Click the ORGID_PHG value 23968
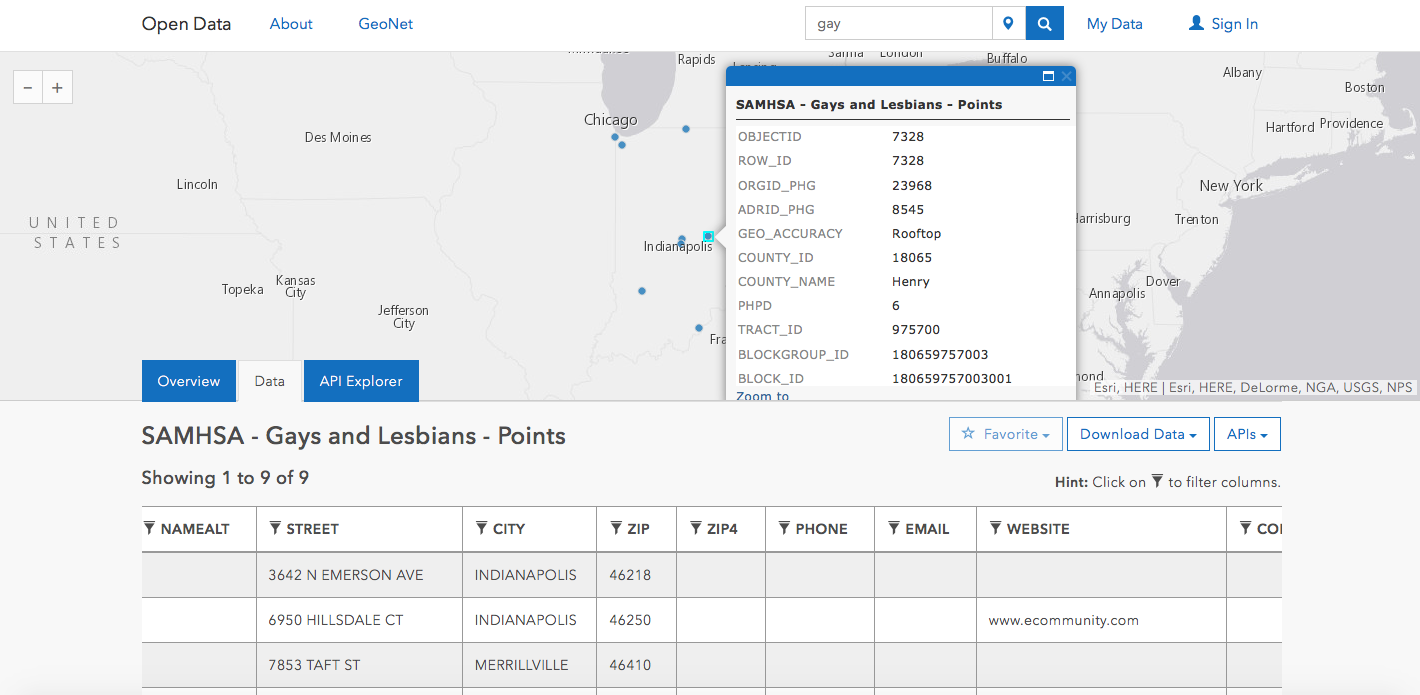This screenshot has height=695, width=1420. click(x=912, y=186)
